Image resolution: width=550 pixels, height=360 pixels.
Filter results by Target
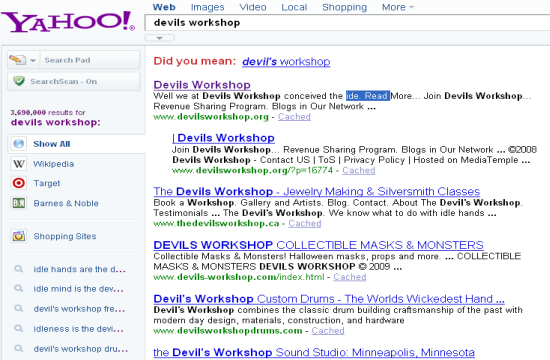click(47, 183)
